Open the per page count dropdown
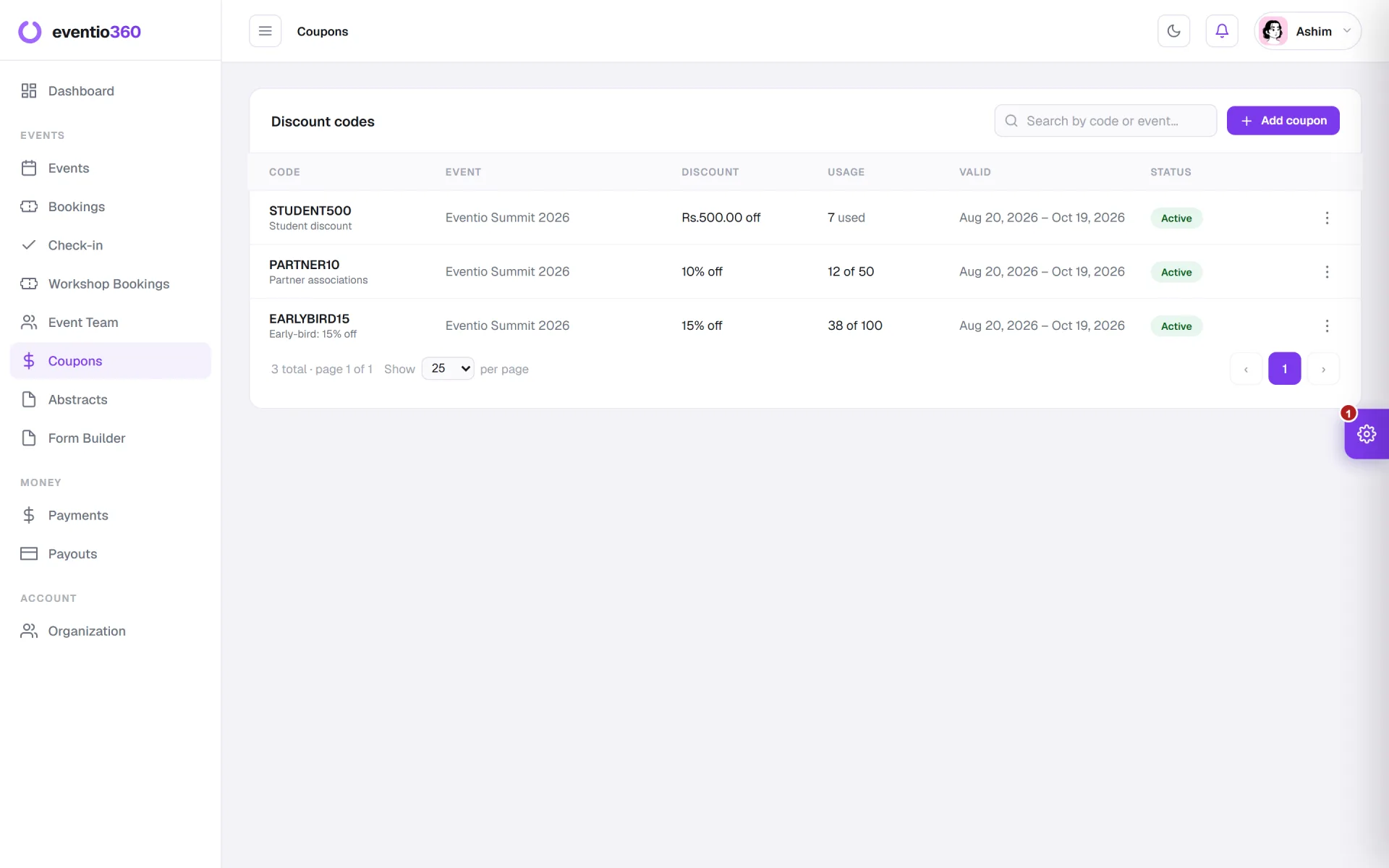The width and height of the screenshot is (1389, 868). tap(448, 368)
